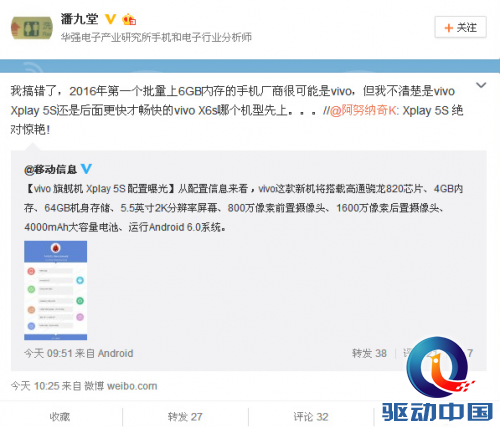Open the username 潘九堂 link
Viewport: 500px width, 428px height.
click(x=79, y=19)
